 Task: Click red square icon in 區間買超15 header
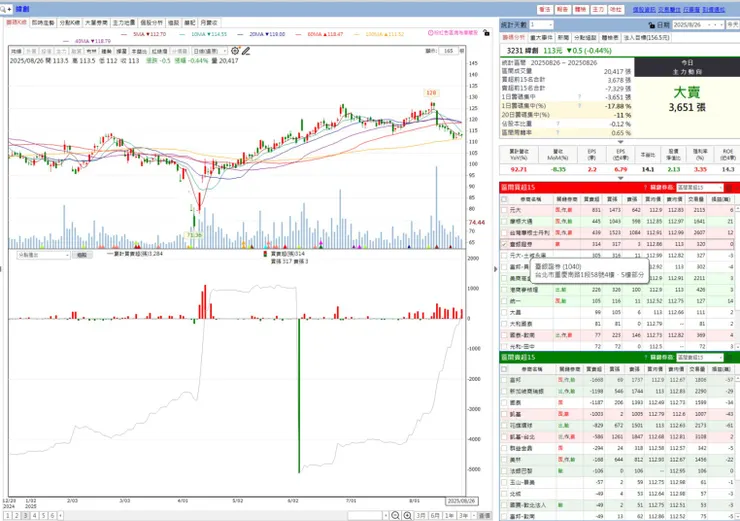click(x=729, y=187)
